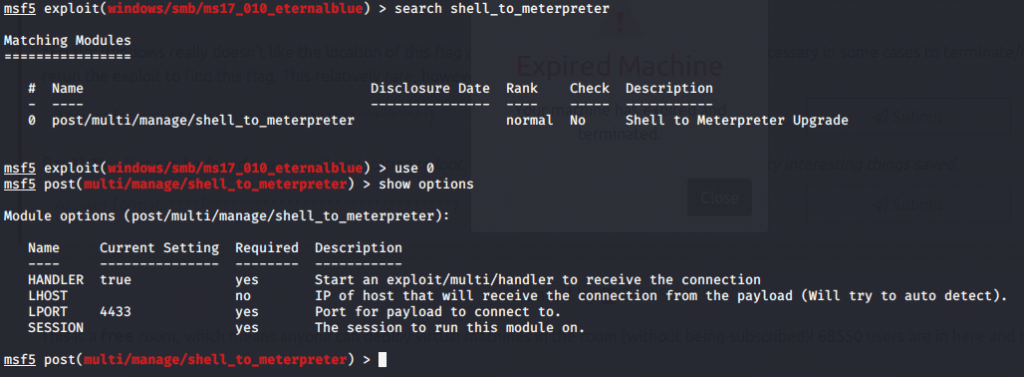Screen dimensions: 1024x377
Task: Click the 'show options' command text
Action: (426, 184)
